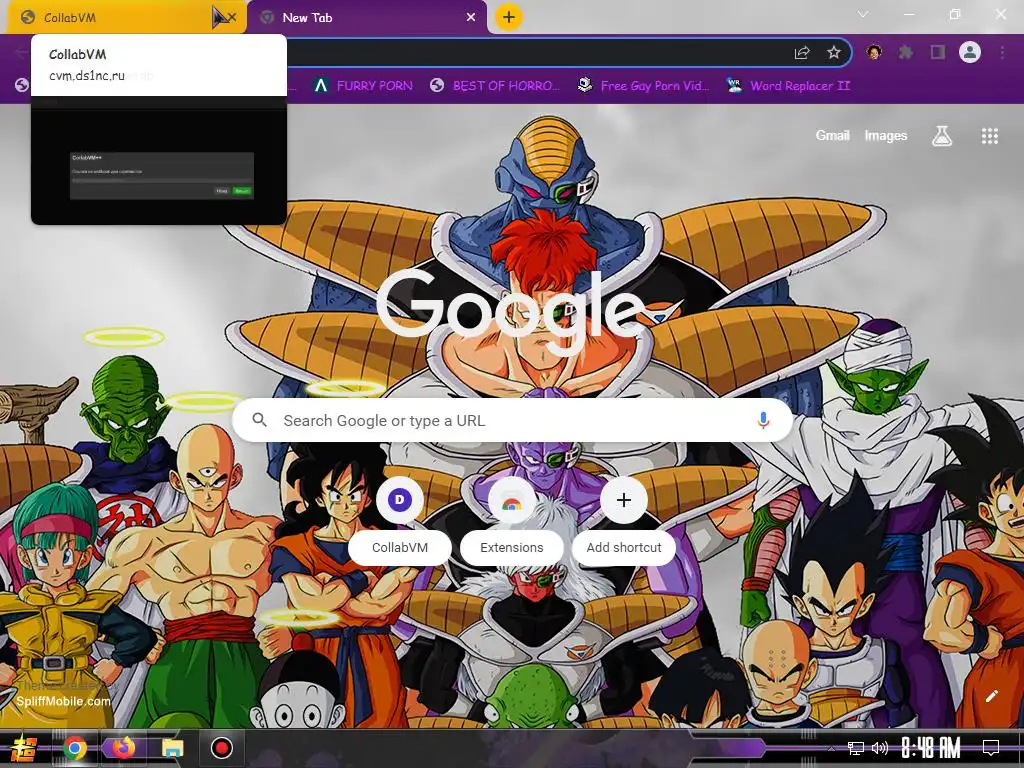Open the Chrome three-dot menu
This screenshot has width=1024, height=768.
click(x=1002, y=52)
